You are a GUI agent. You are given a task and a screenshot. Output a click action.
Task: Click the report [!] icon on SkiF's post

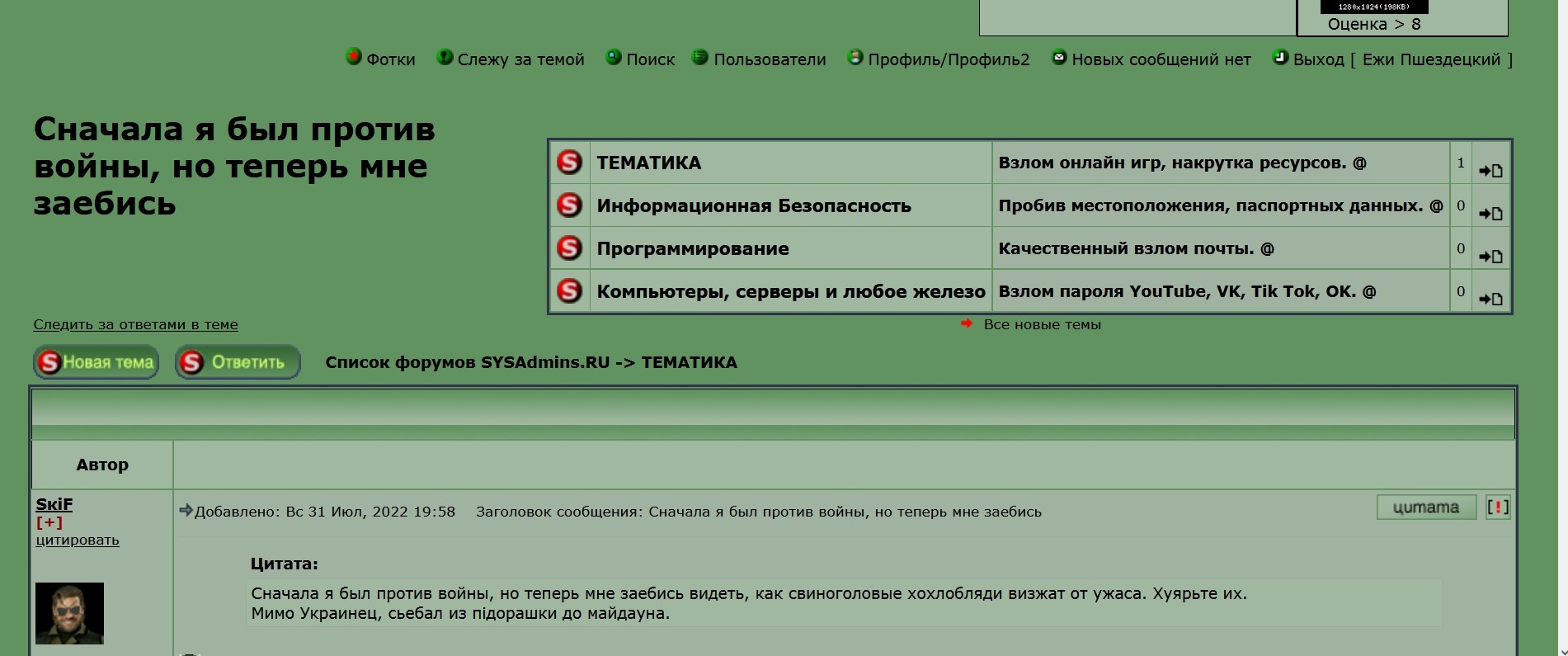[1498, 507]
